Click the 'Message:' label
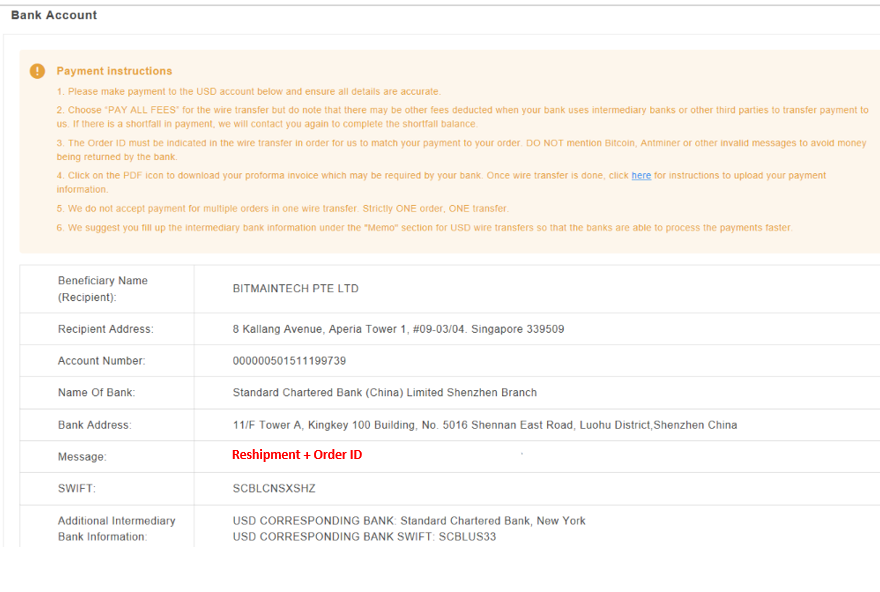This screenshot has height=592, width=880. [x=82, y=457]
